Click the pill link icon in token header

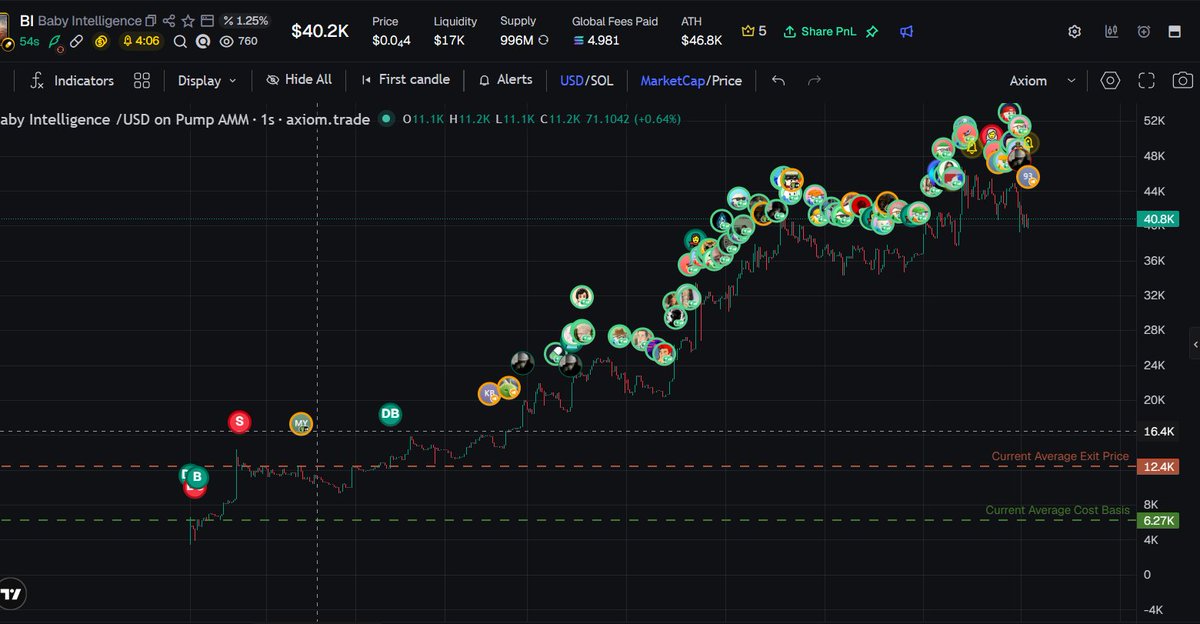pos(77,41)
